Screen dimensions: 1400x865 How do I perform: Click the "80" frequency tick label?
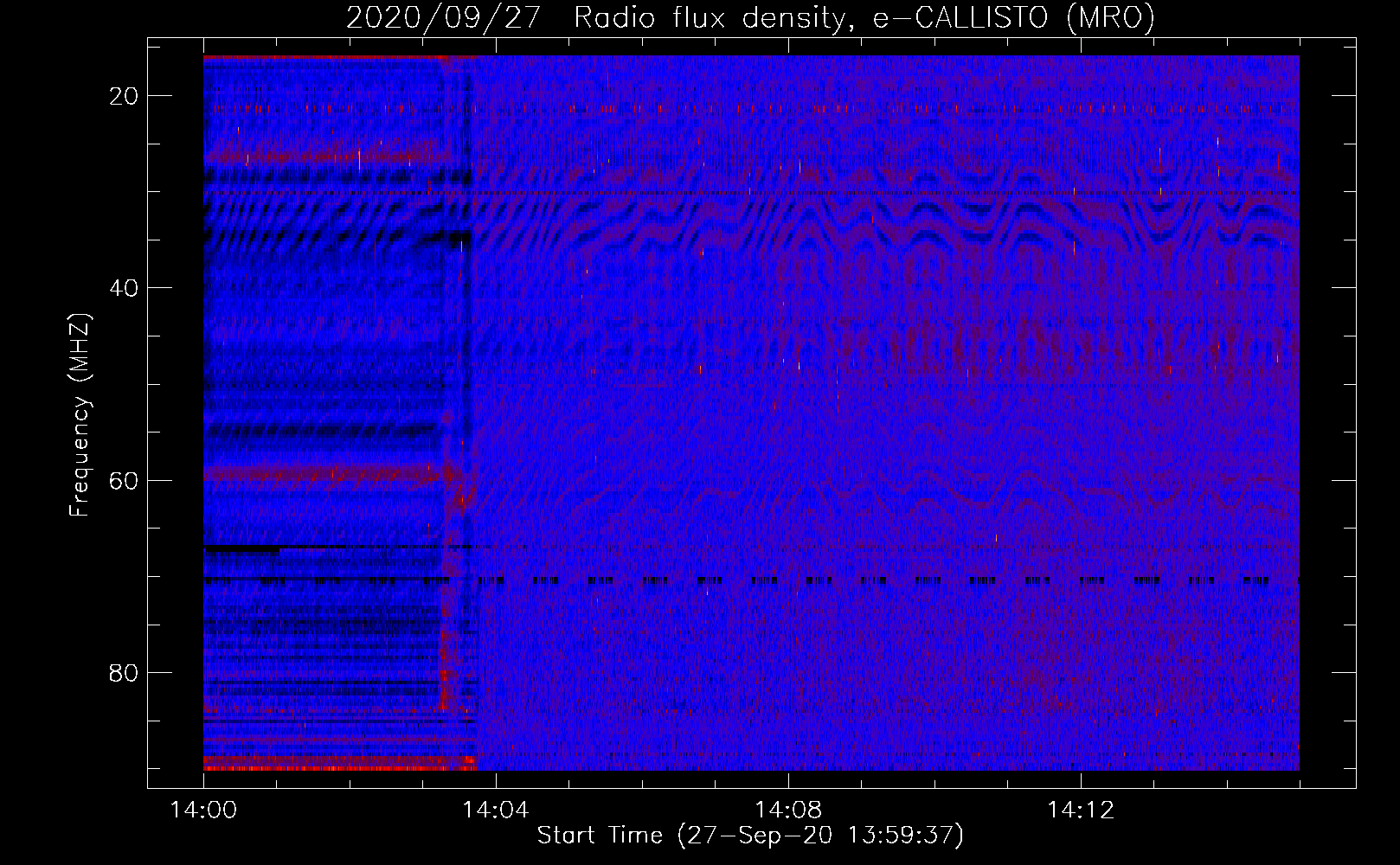click(x=124, y=672)
